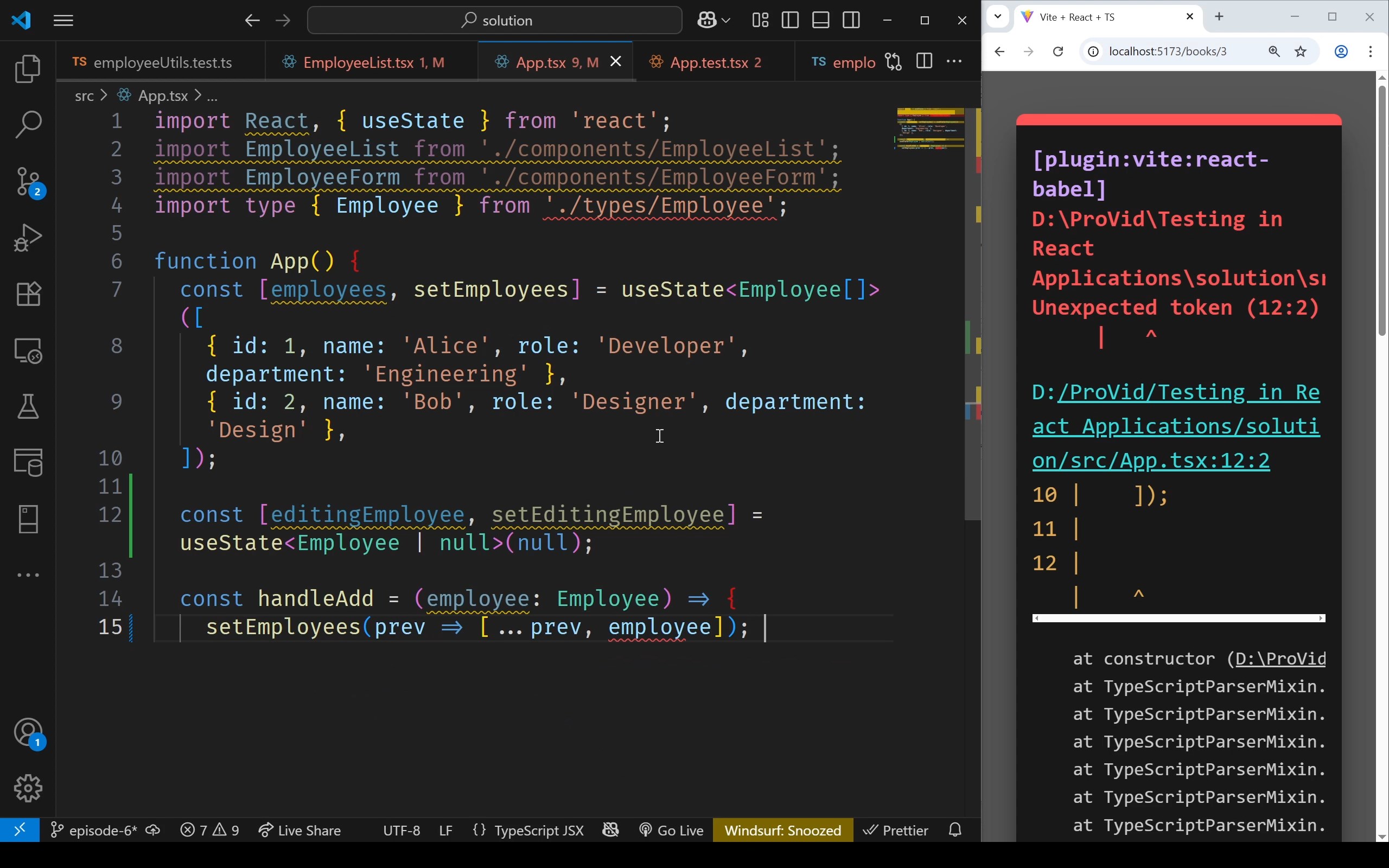The image size is (1389, 868).
Task: Toggle the primary side bar
Action: point(789,20)
